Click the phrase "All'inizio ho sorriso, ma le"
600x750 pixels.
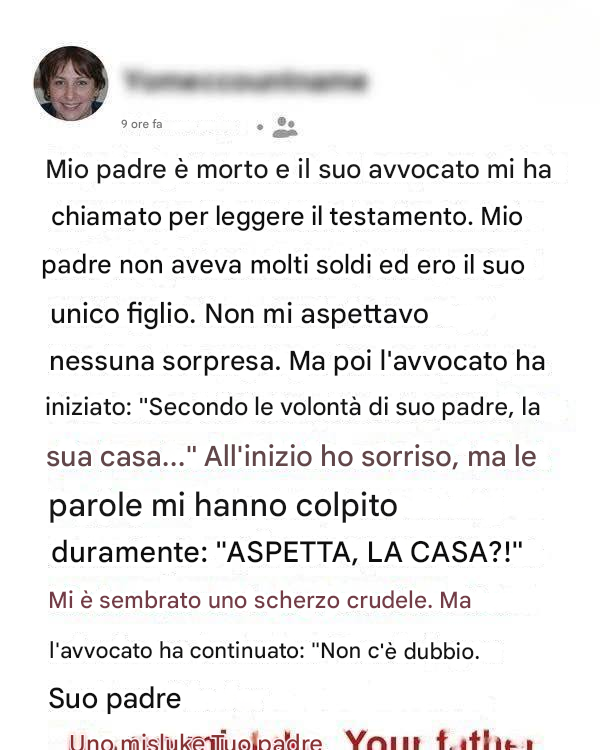[x=370, y=456]
